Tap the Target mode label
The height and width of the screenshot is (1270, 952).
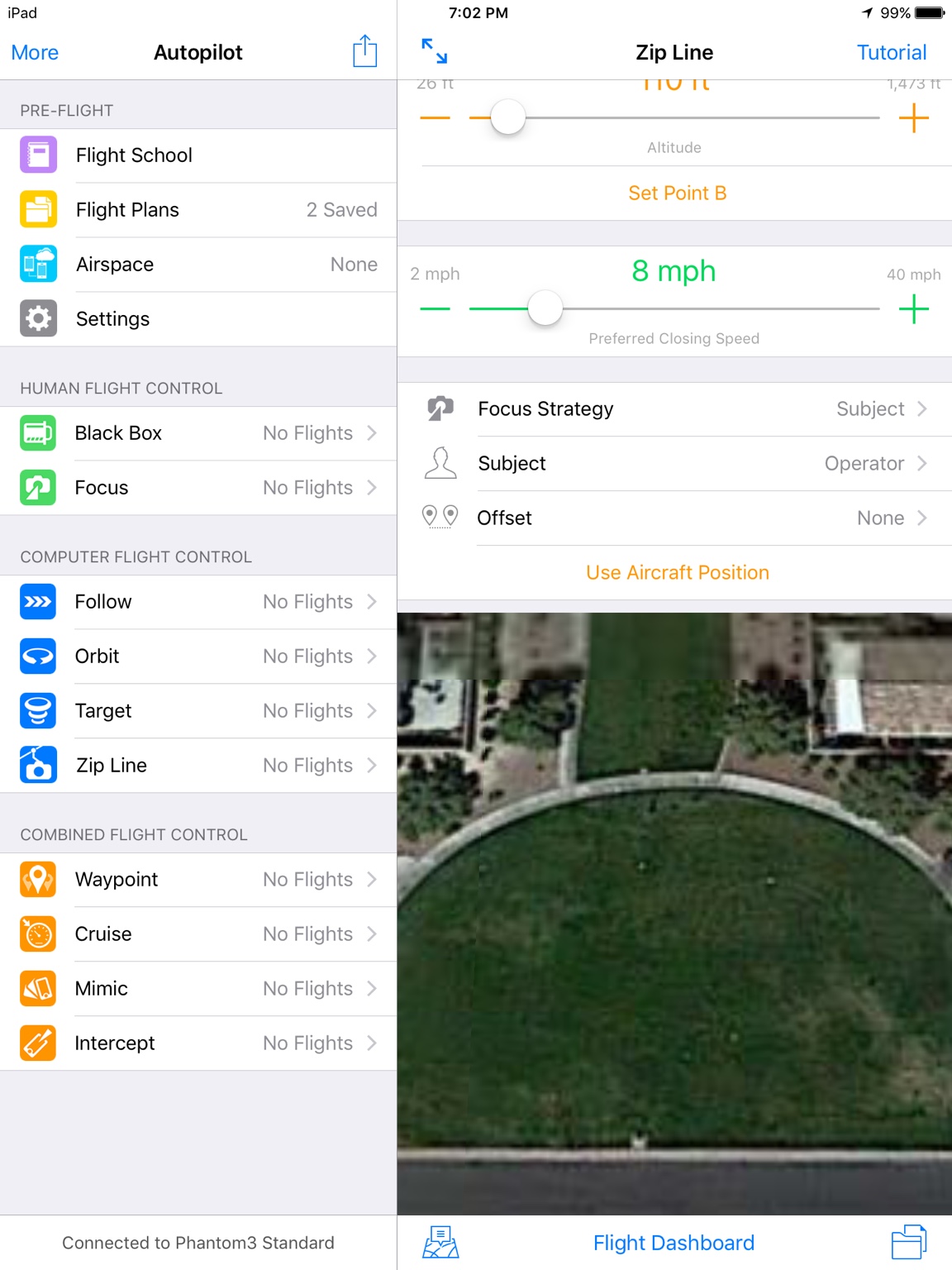tap(103, 711)
